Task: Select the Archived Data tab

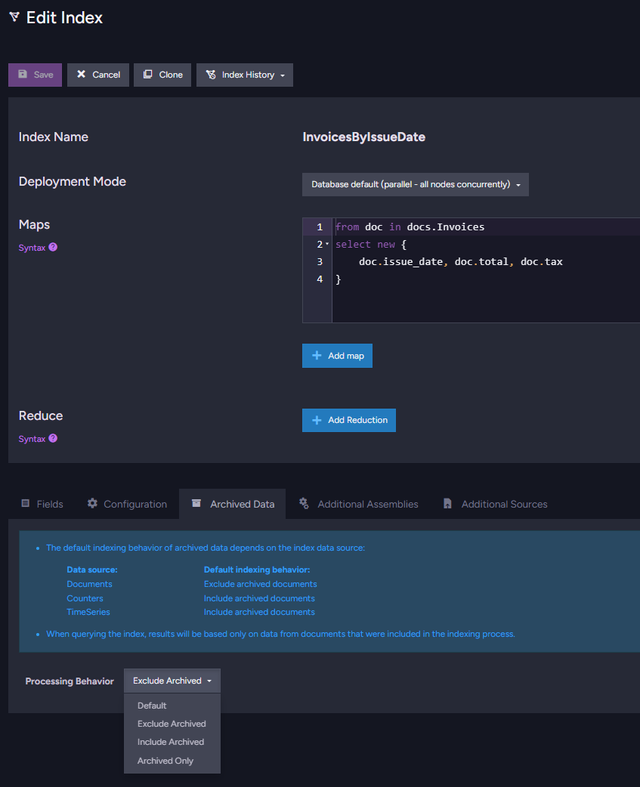Action: point(232,504)
